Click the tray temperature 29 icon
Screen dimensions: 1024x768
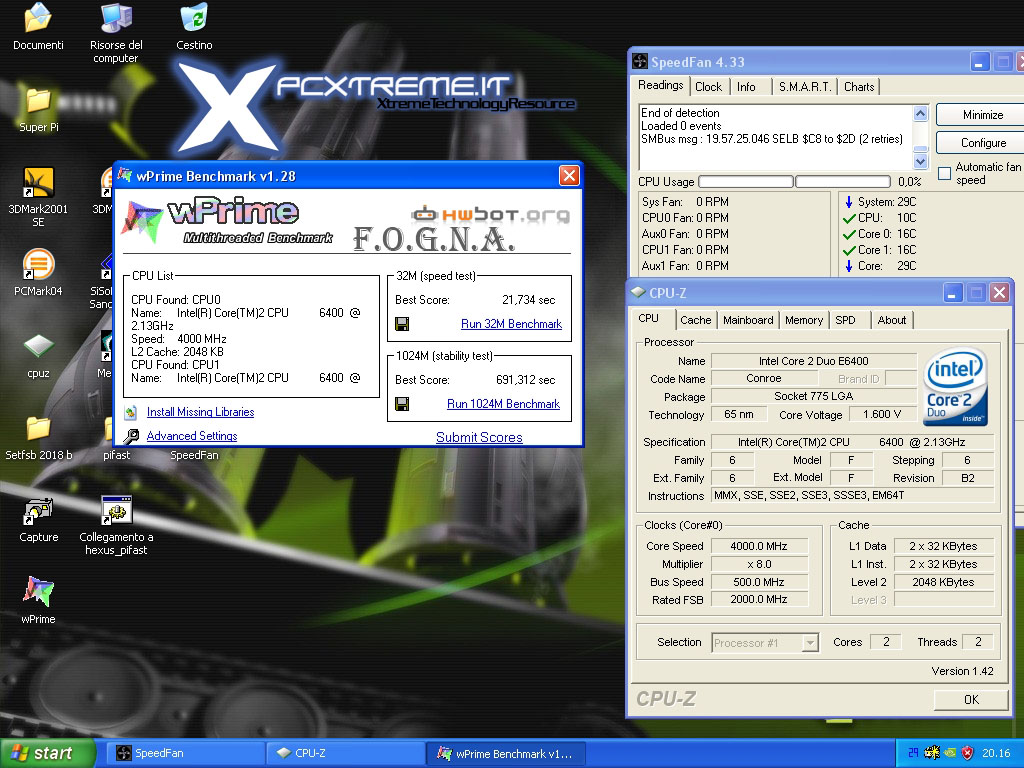click(913, 753)
